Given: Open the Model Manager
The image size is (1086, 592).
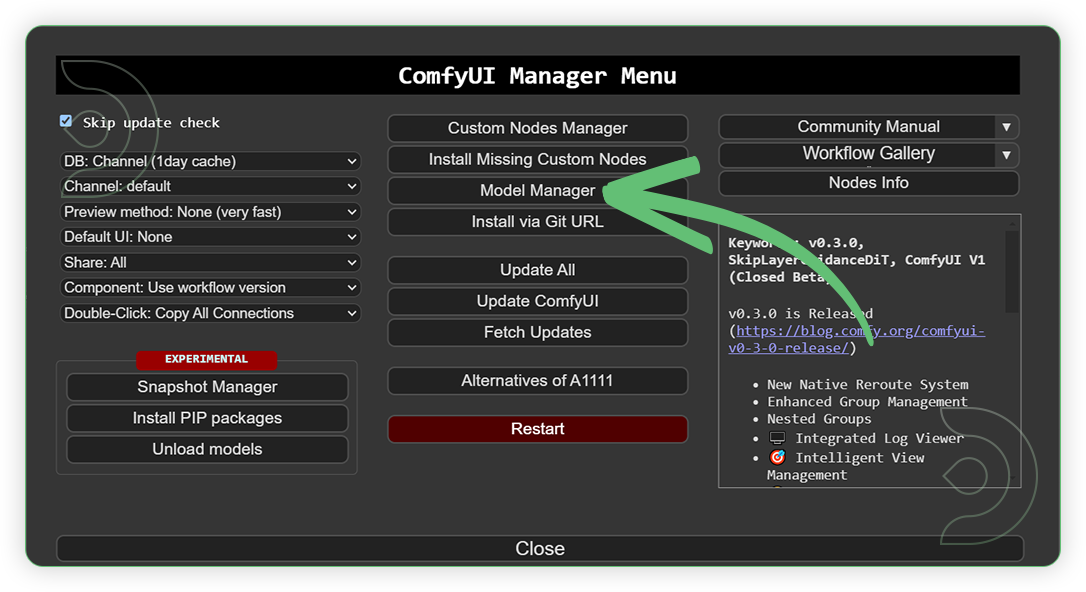Looking at the screenshot, I should pos(537,190).
